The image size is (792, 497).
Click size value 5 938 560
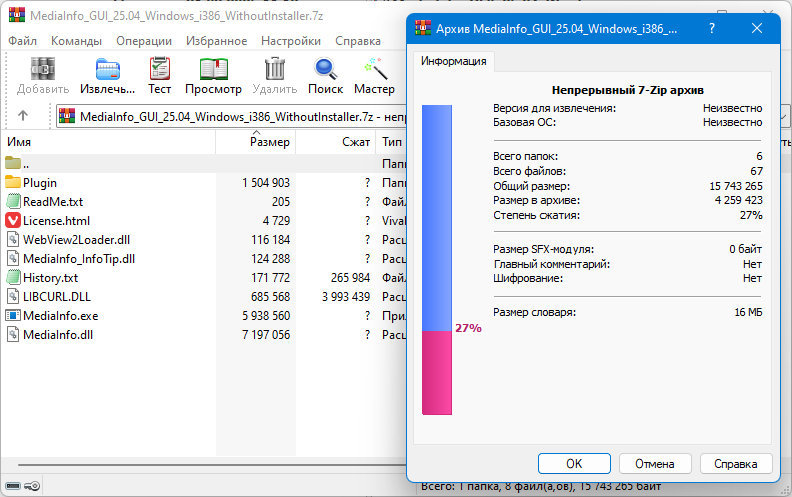266,316
